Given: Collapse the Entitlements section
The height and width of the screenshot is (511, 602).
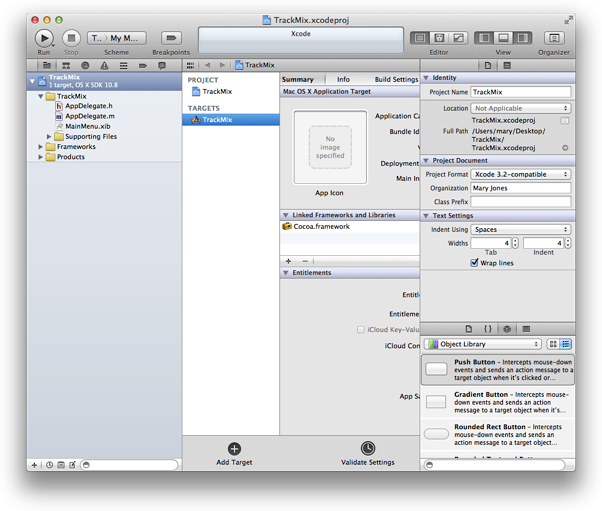Looking at the screenshot, I should pyautogui.click(x=285, y=273).
